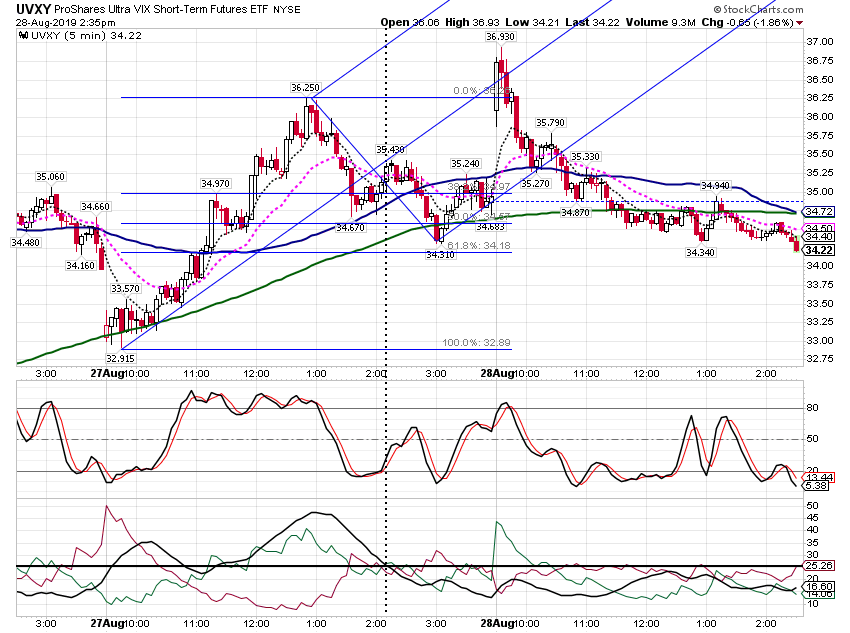Click the 16.60 indicator value tag

click(x=819, y=587)
